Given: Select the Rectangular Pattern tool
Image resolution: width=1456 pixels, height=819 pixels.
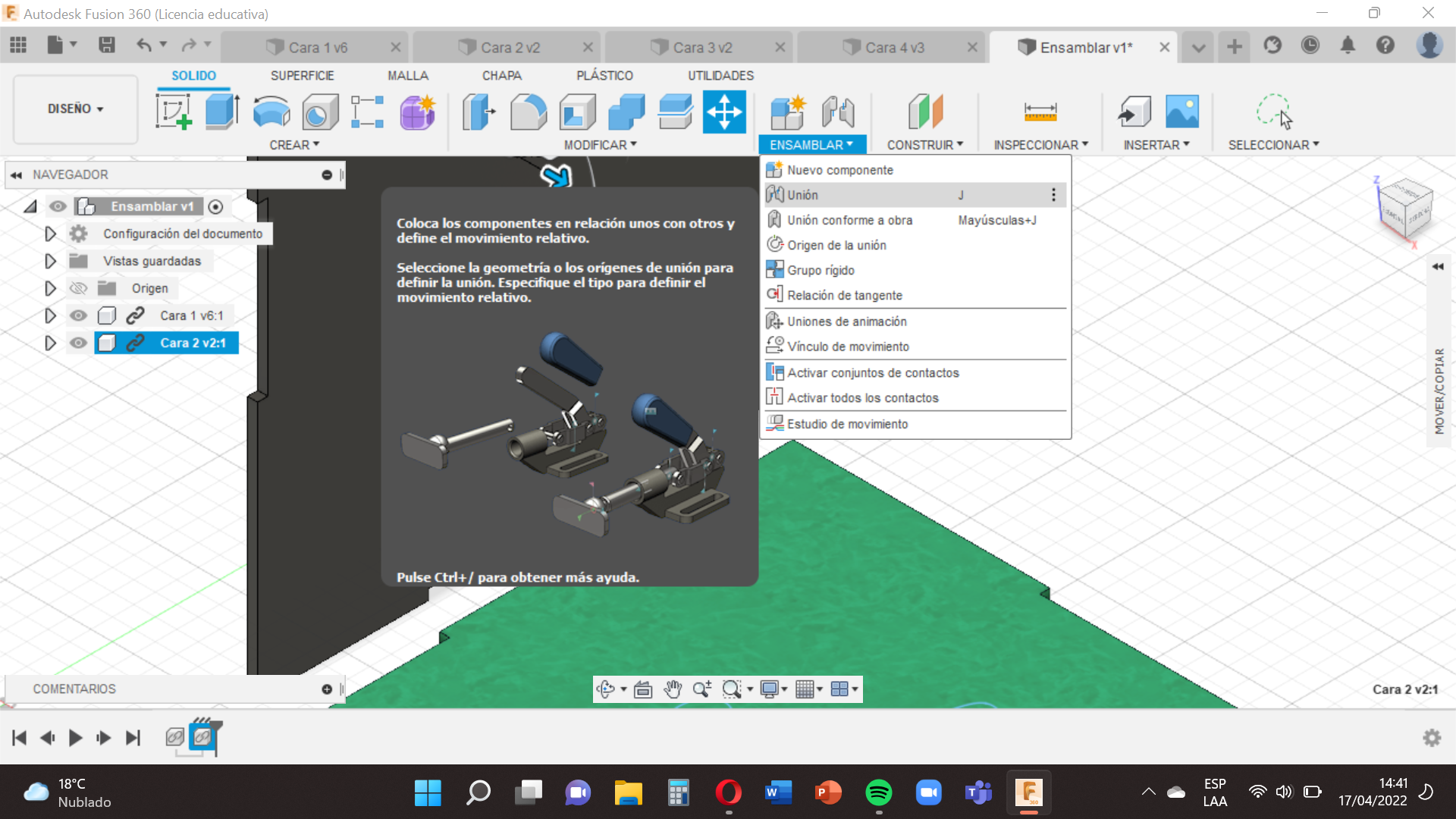Looking at the screenshot, I should tap(368, 112).
